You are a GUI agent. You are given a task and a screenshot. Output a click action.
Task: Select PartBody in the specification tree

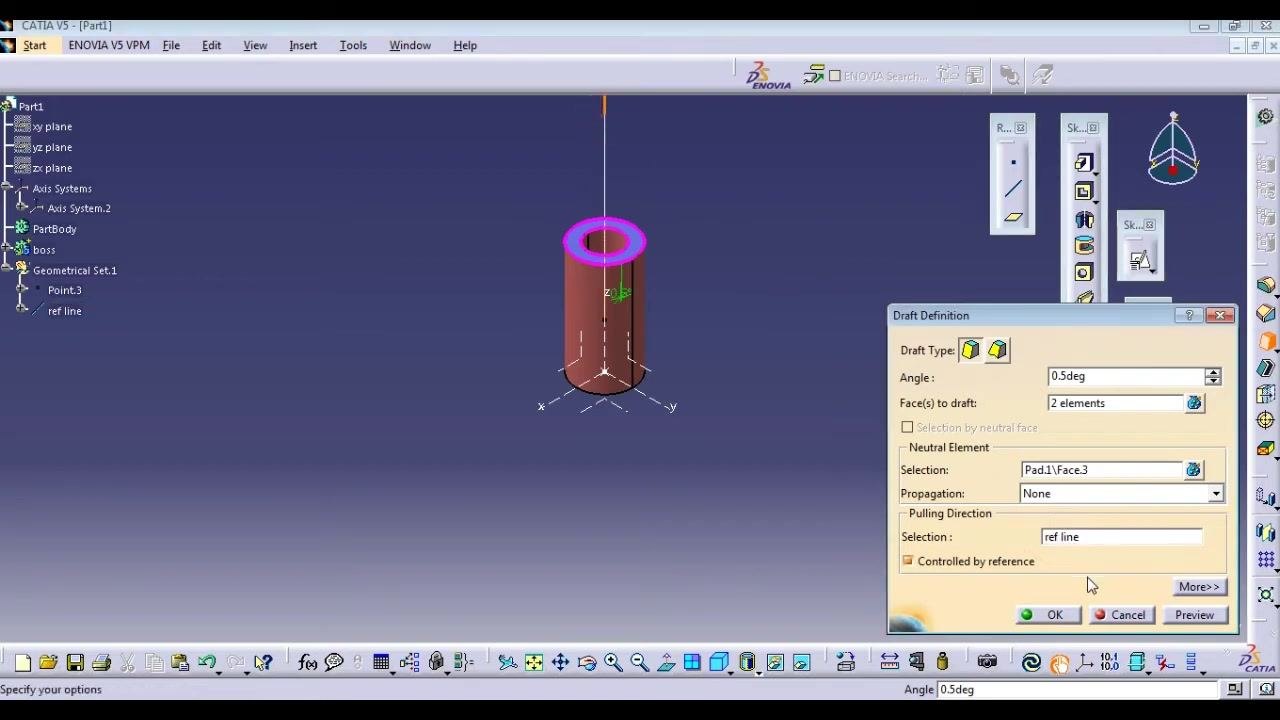tap(55, 229)
